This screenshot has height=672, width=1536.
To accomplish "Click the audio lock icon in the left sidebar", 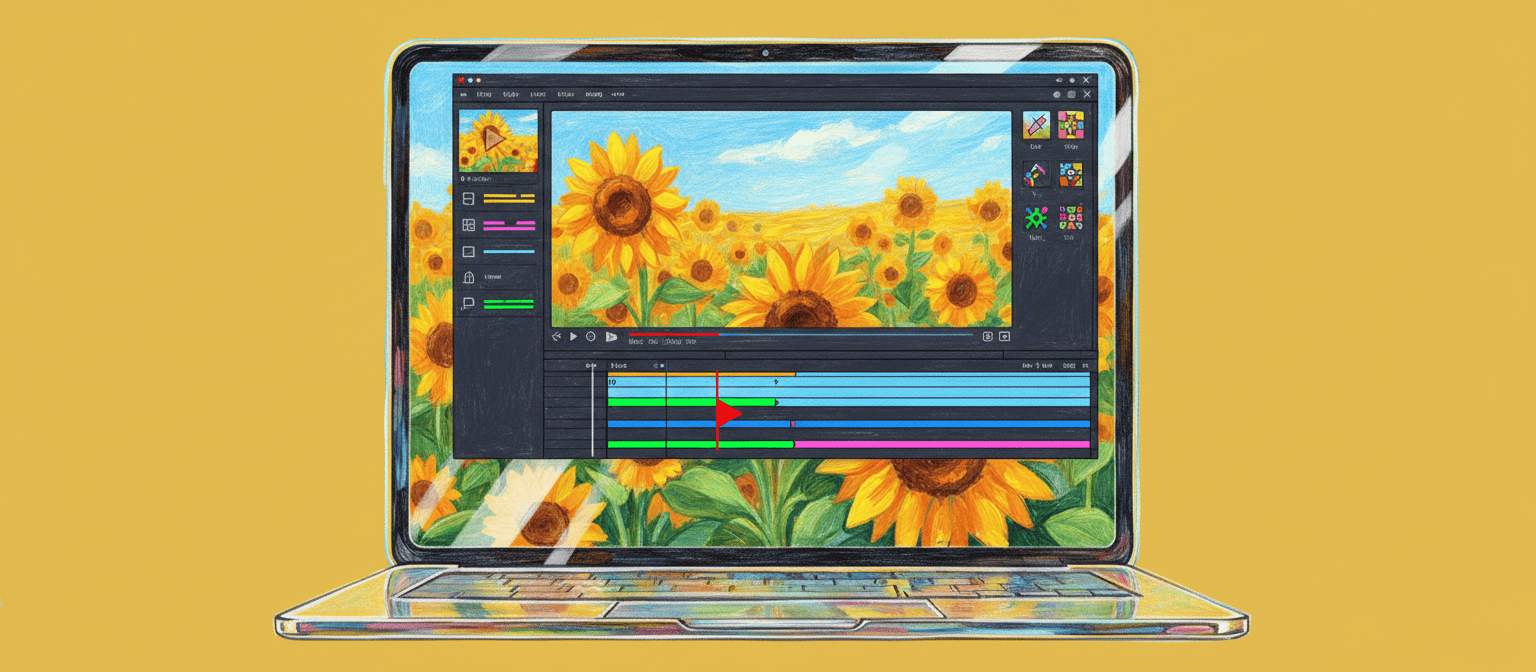I will 468,276.
